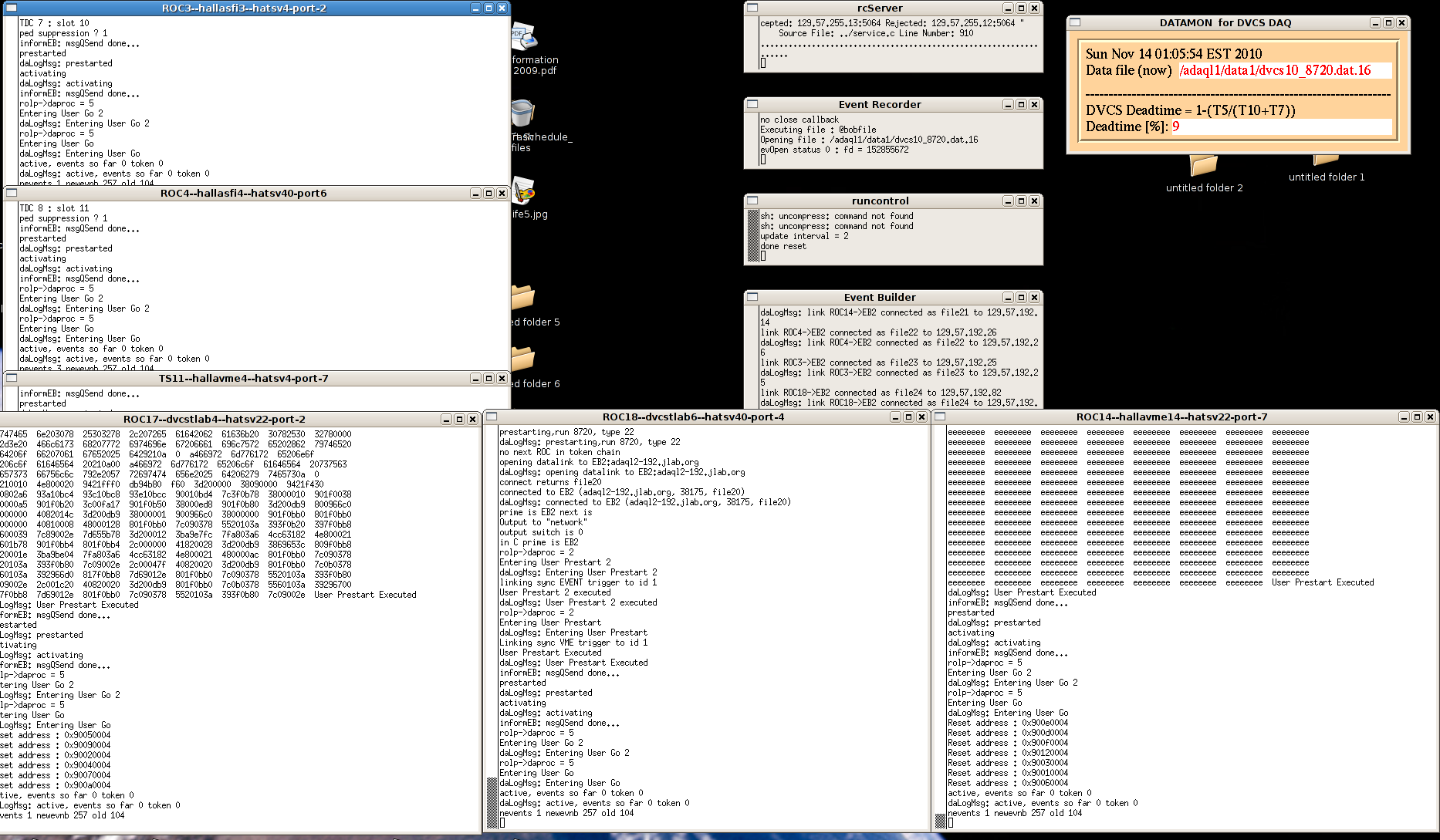
Task: Minimize the ROC3 terminal window
Action: 475,8
